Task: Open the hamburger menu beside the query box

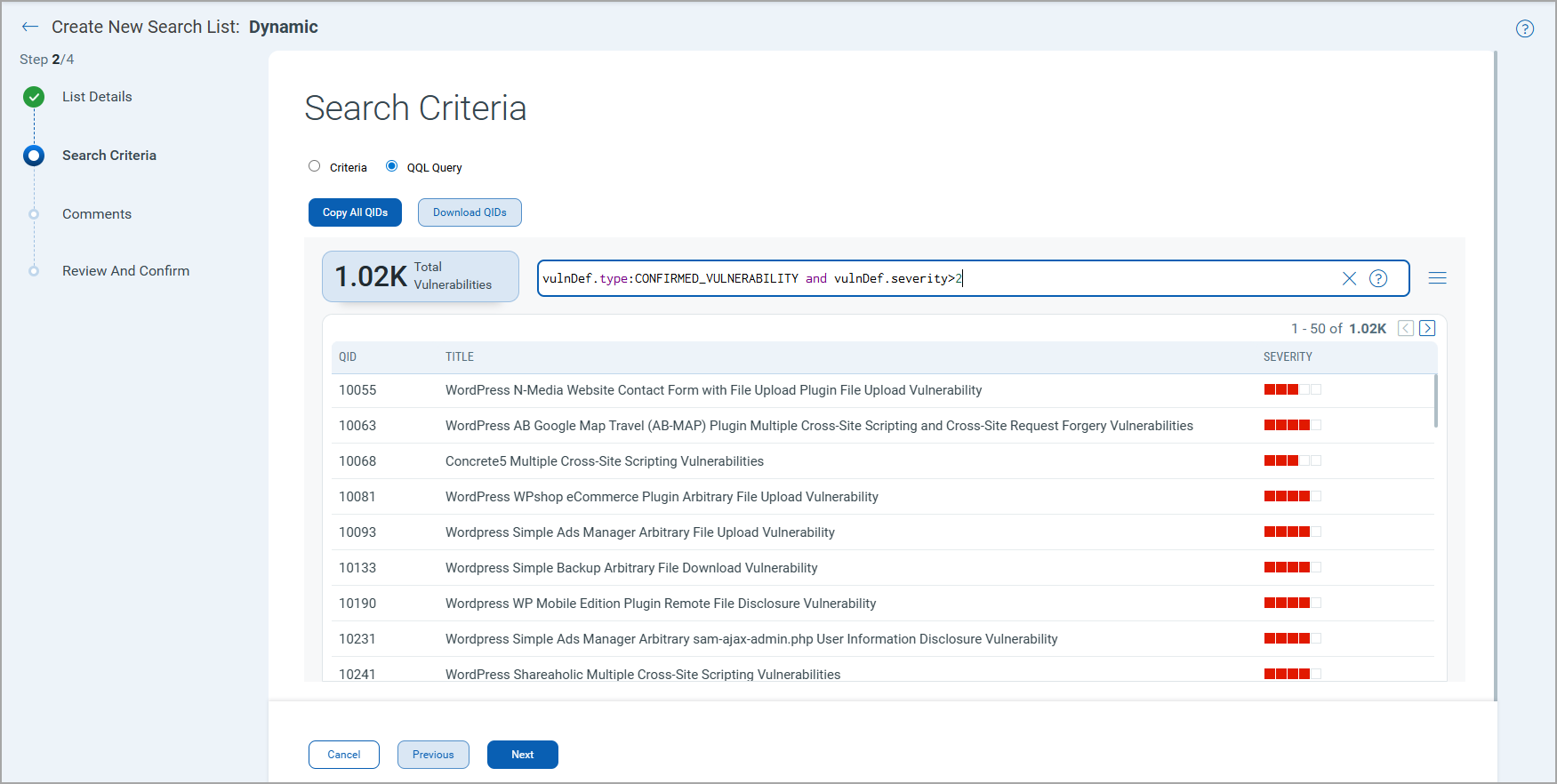Action: click(1437, 278)
